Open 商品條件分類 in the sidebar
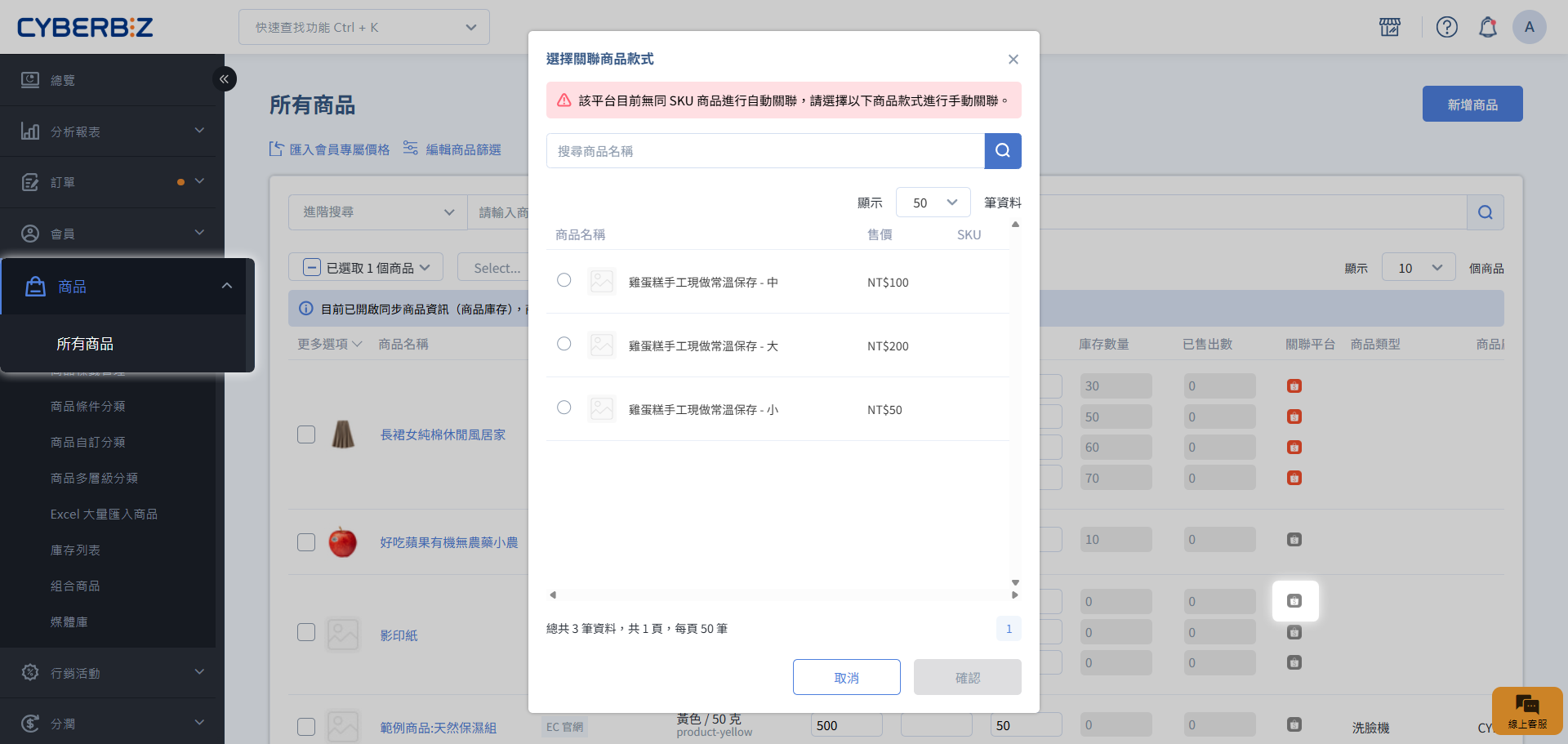This screenshot has height=744, width=1568. 88,406
